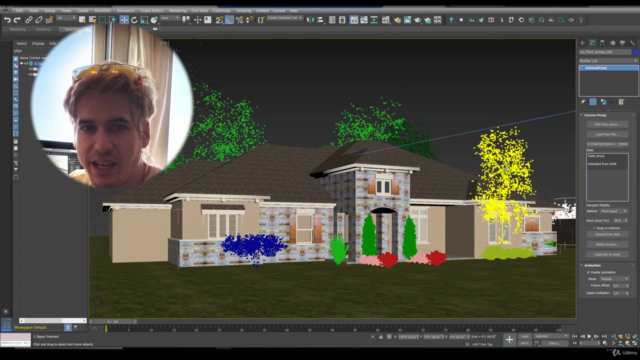
Task: Open the Toggle Ribbon icon
Action: coord(354,20)
